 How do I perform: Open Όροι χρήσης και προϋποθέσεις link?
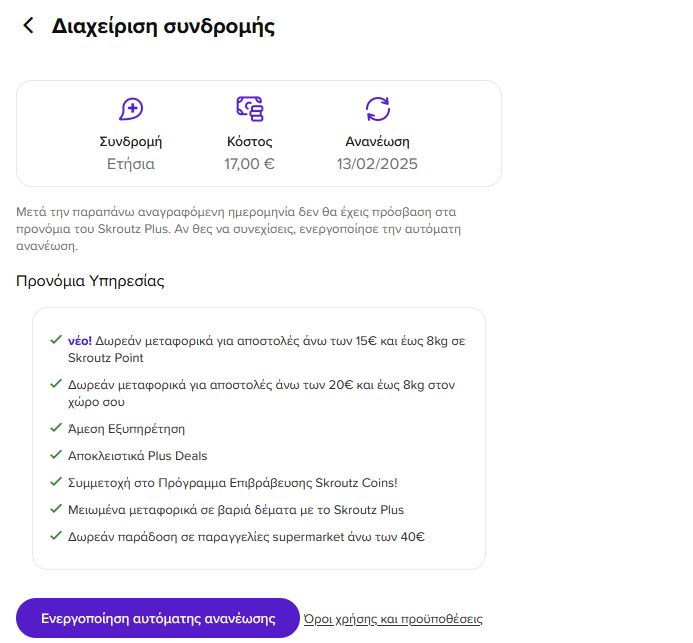pyautogui.click(x=393, y=619)
